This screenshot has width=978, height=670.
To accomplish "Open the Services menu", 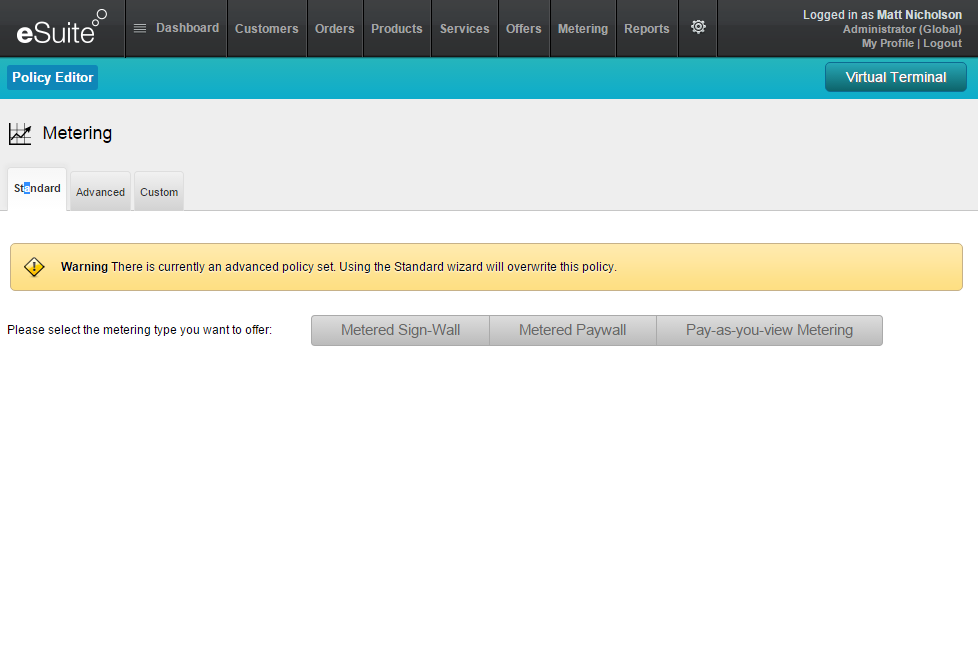I will 464,29.
